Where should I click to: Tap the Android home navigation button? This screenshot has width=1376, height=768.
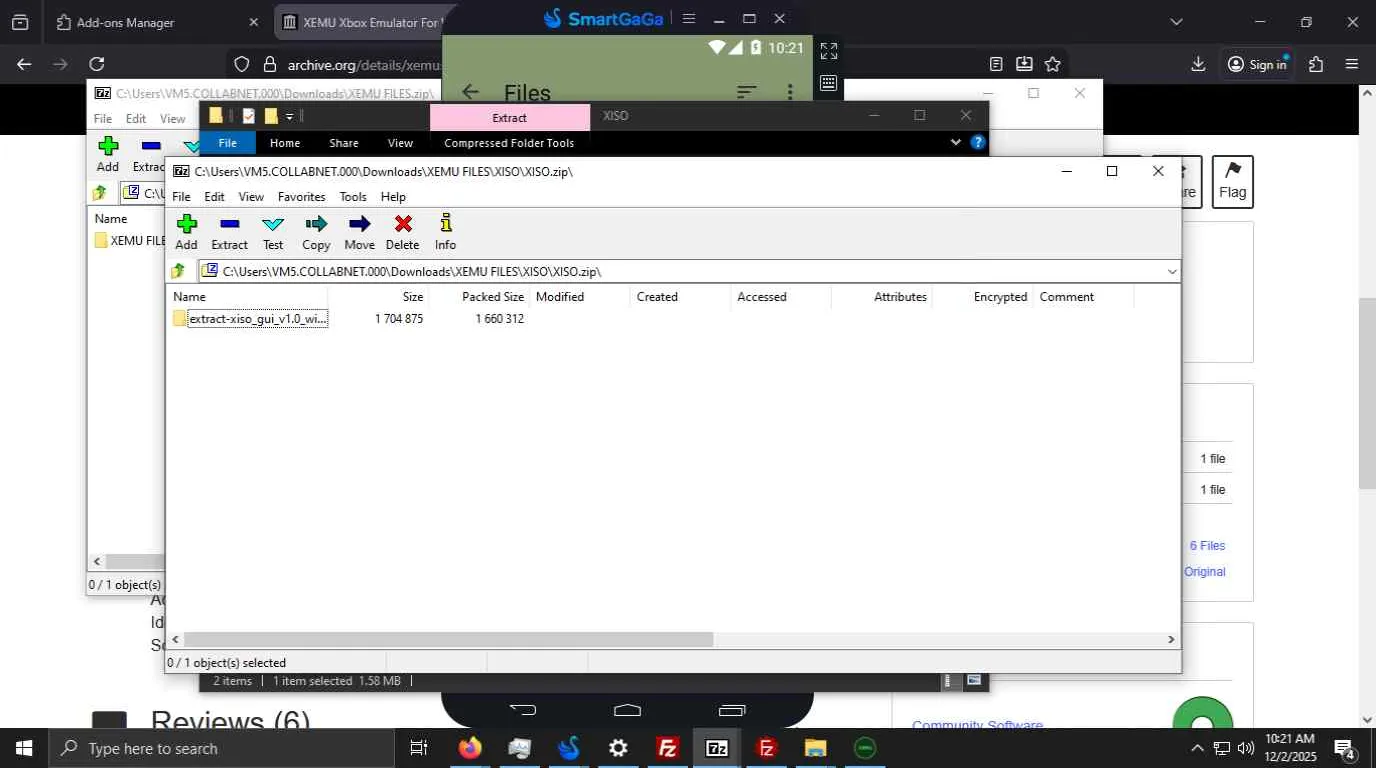point(627,710)
